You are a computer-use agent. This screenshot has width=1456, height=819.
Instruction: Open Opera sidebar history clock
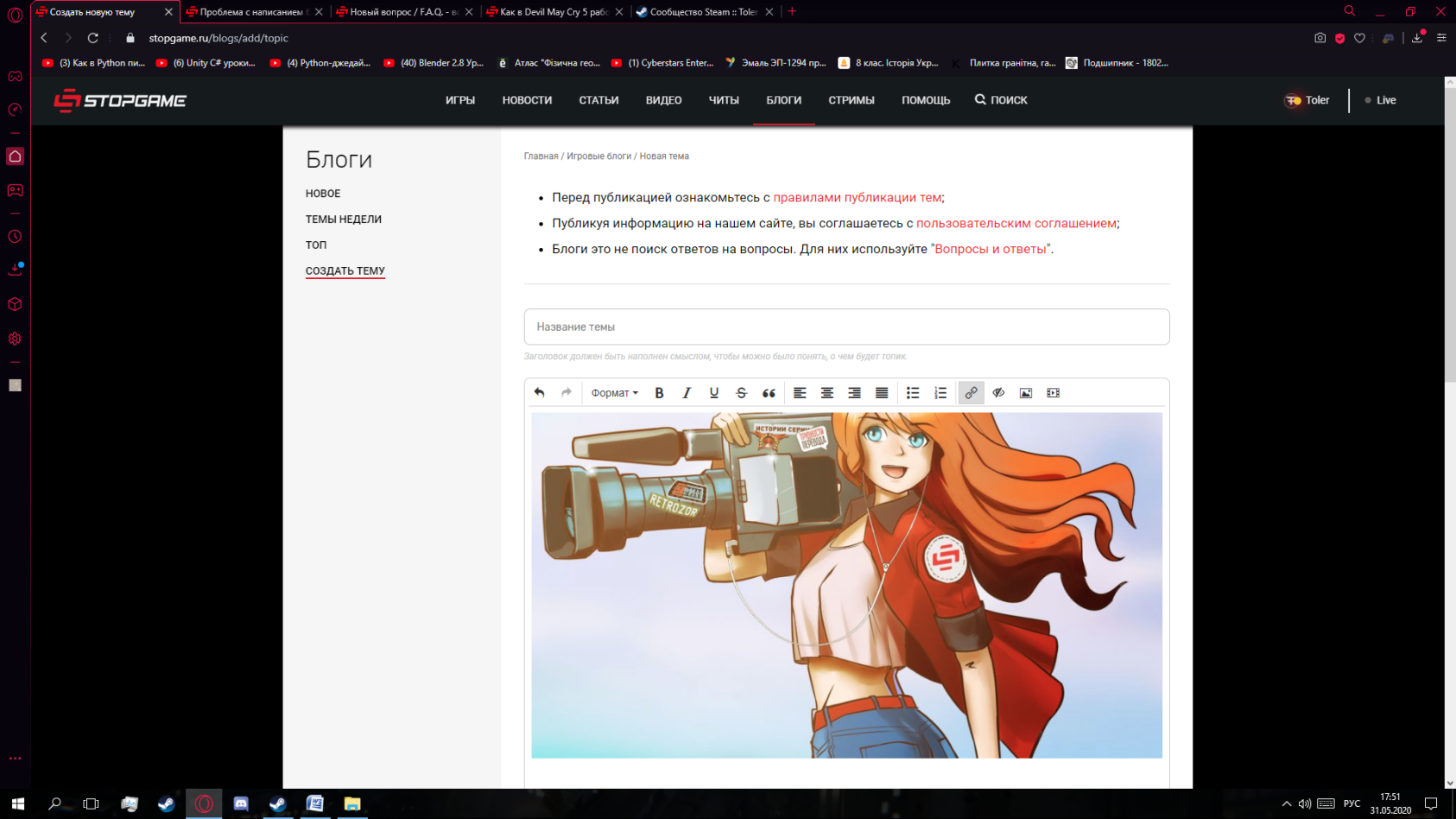pos(15,237)
